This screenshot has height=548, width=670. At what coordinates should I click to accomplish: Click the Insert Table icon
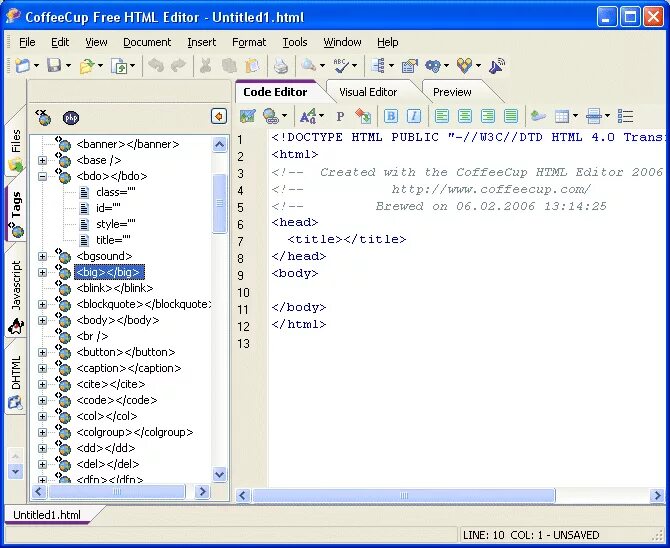click(x=561, y=116)
